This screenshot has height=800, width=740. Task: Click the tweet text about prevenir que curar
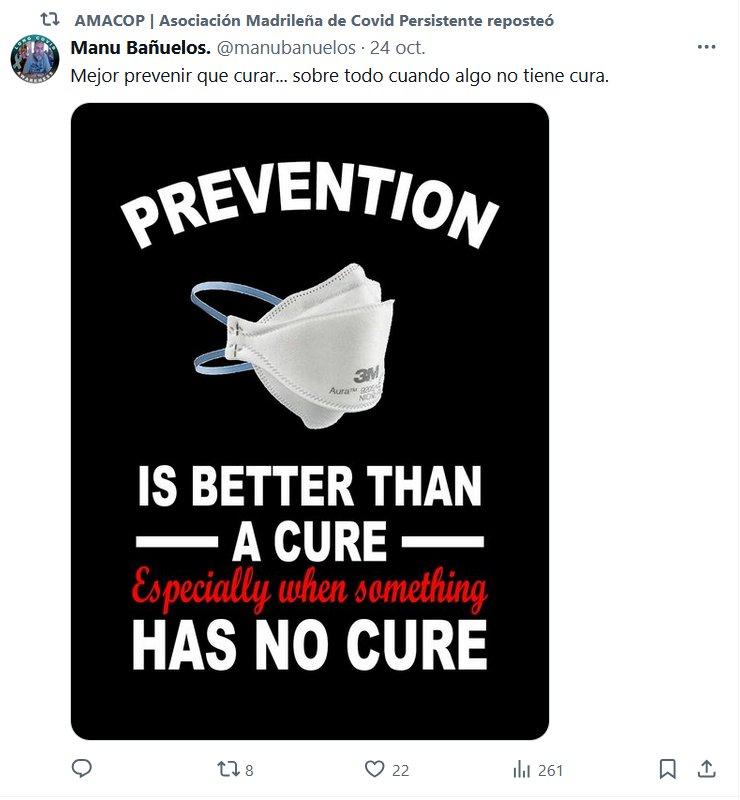point(339,76)
